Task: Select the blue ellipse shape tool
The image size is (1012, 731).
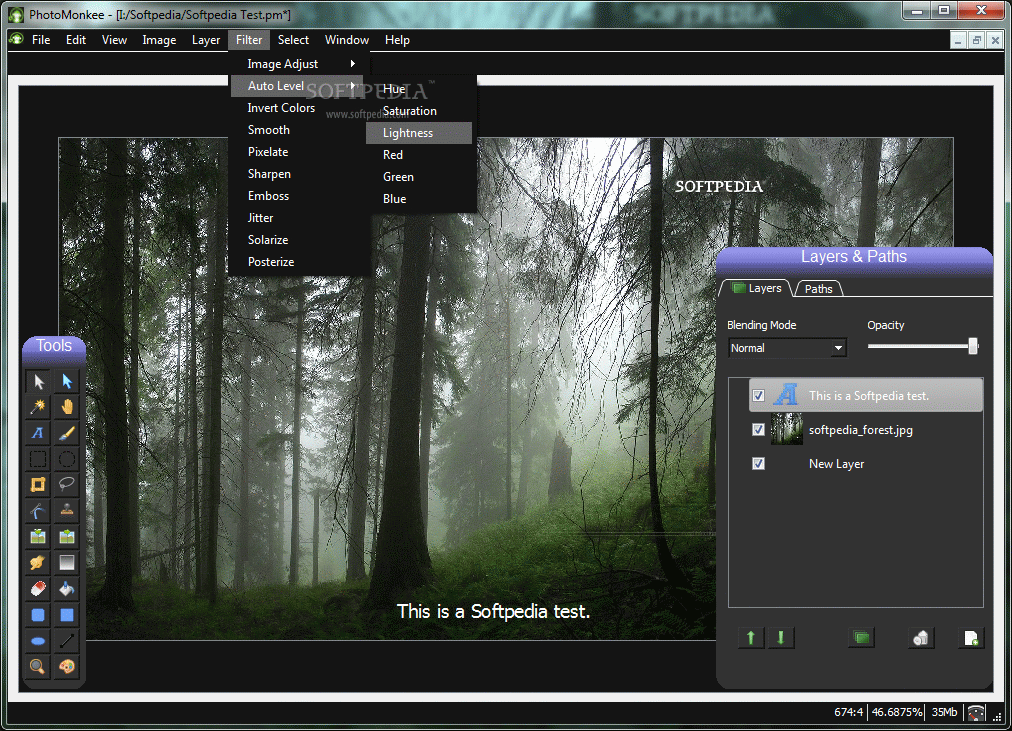Action: point(38,641)
